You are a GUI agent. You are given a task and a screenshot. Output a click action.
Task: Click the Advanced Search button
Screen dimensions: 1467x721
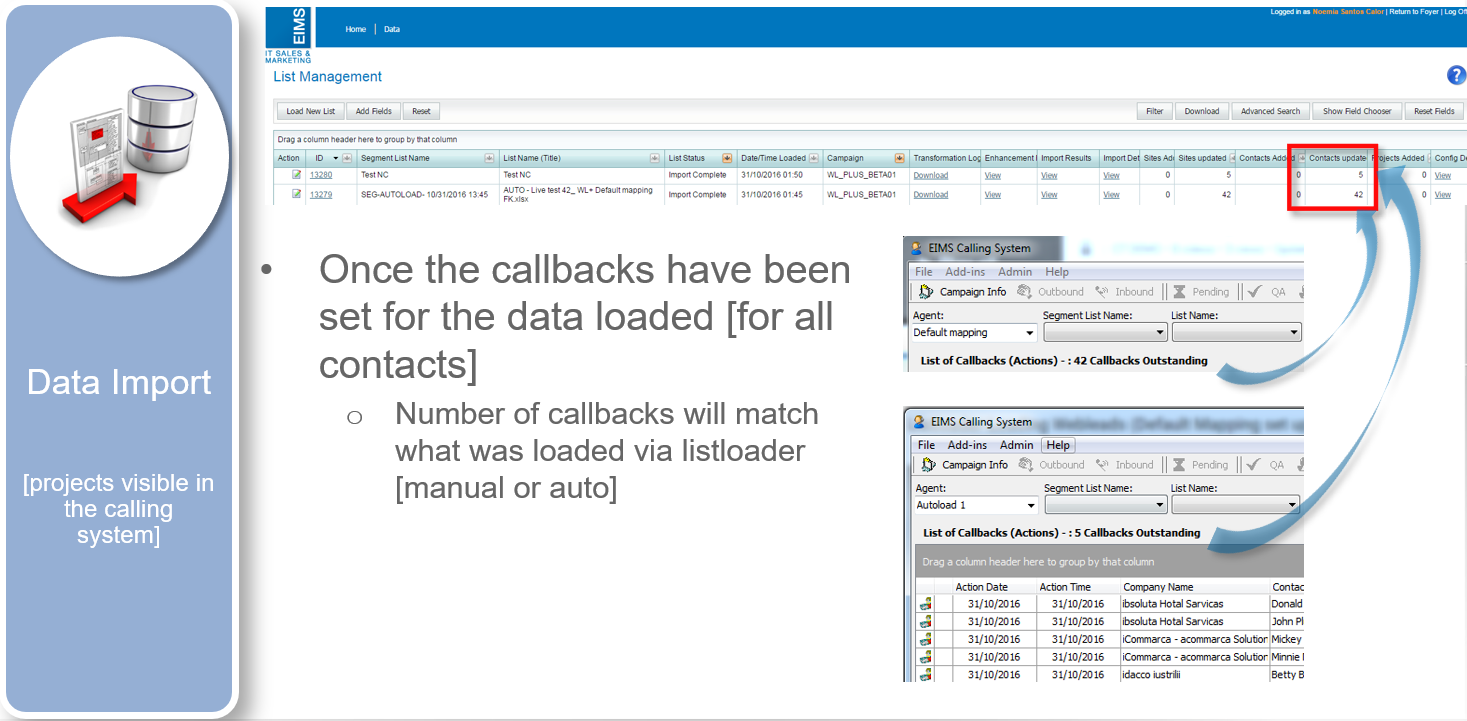coord(1271,111)
